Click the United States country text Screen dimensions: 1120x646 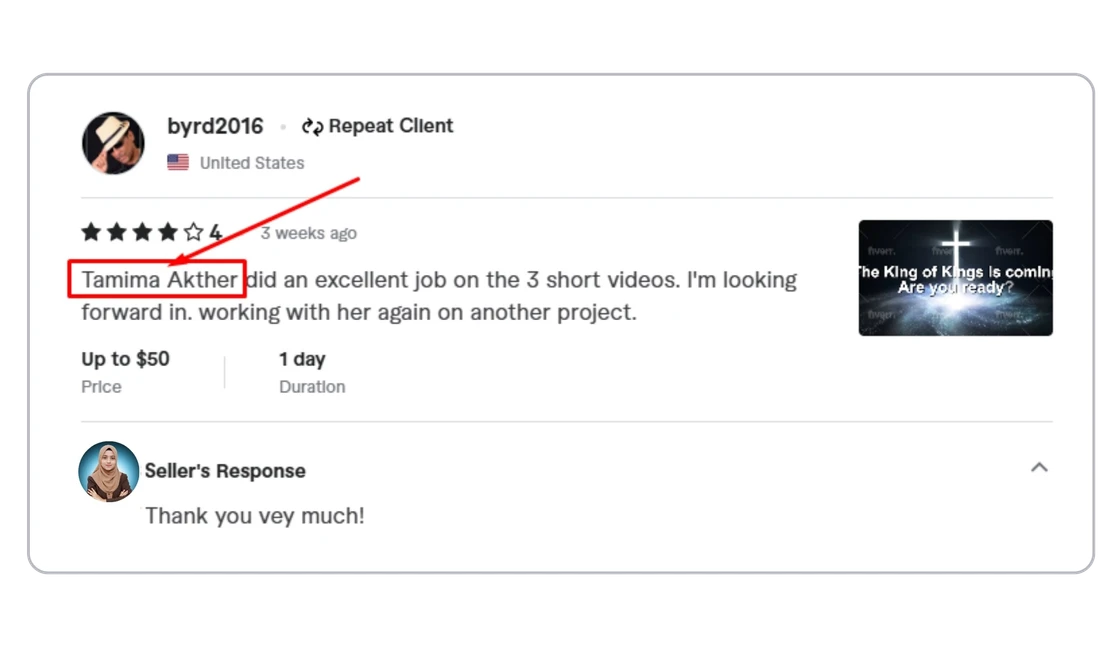[x=252, y=163]
